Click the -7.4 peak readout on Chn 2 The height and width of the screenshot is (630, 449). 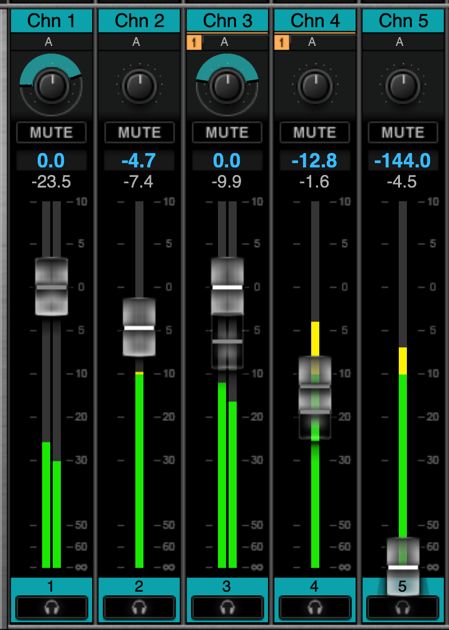[138, 182]
